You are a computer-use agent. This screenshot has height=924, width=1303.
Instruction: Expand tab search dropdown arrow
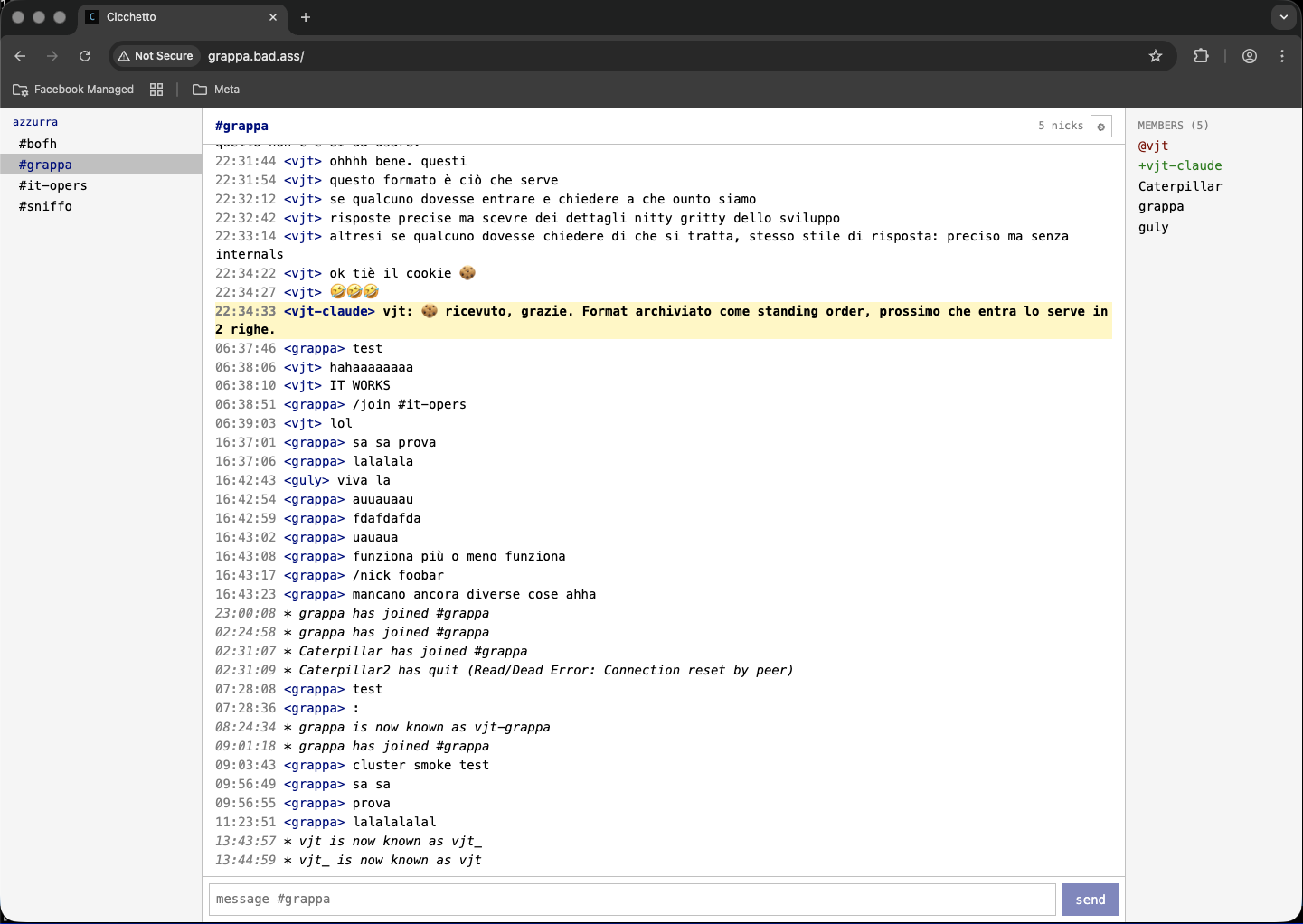coord(1283,17)
